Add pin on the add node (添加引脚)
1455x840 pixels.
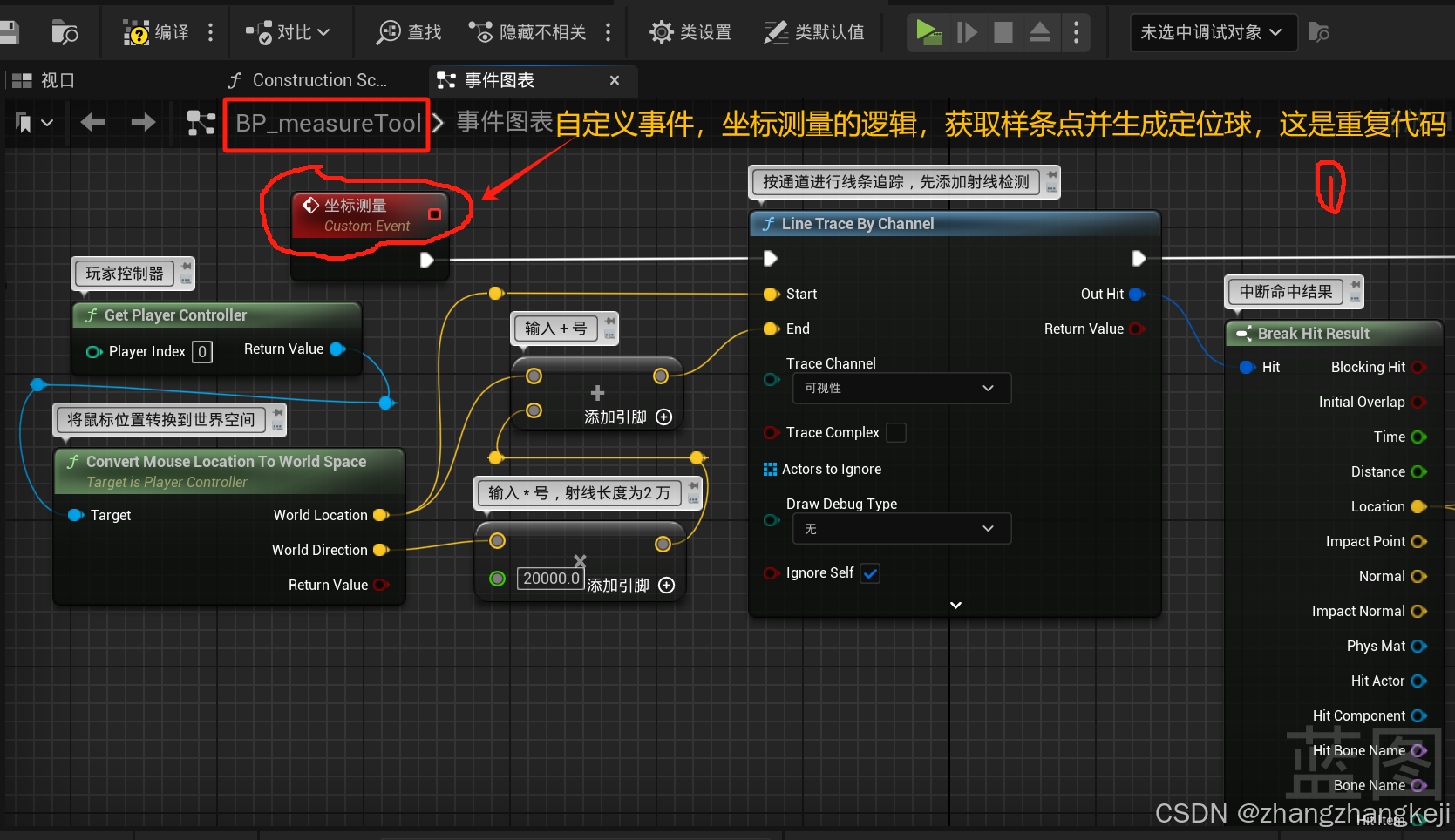click(x=628, y=417)
